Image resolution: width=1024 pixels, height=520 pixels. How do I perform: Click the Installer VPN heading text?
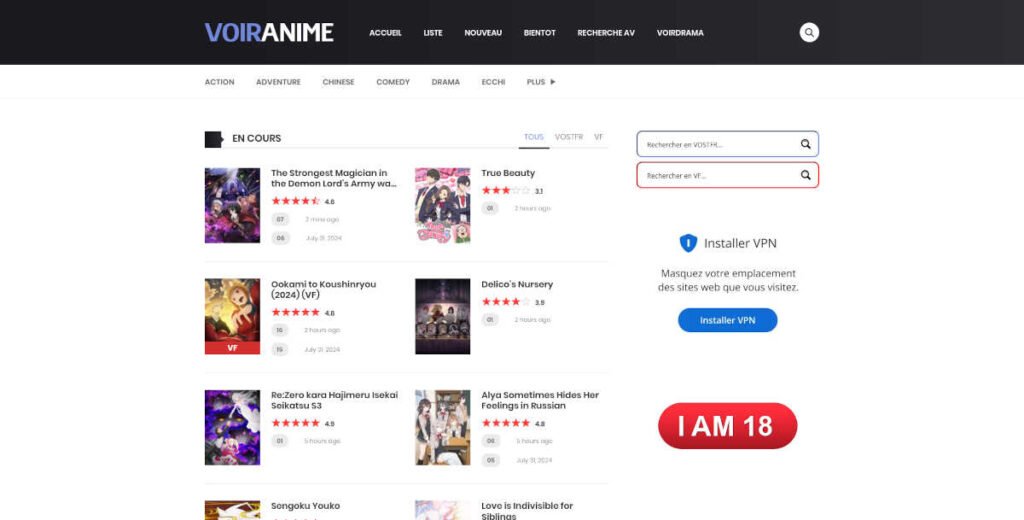coord(741,243)
